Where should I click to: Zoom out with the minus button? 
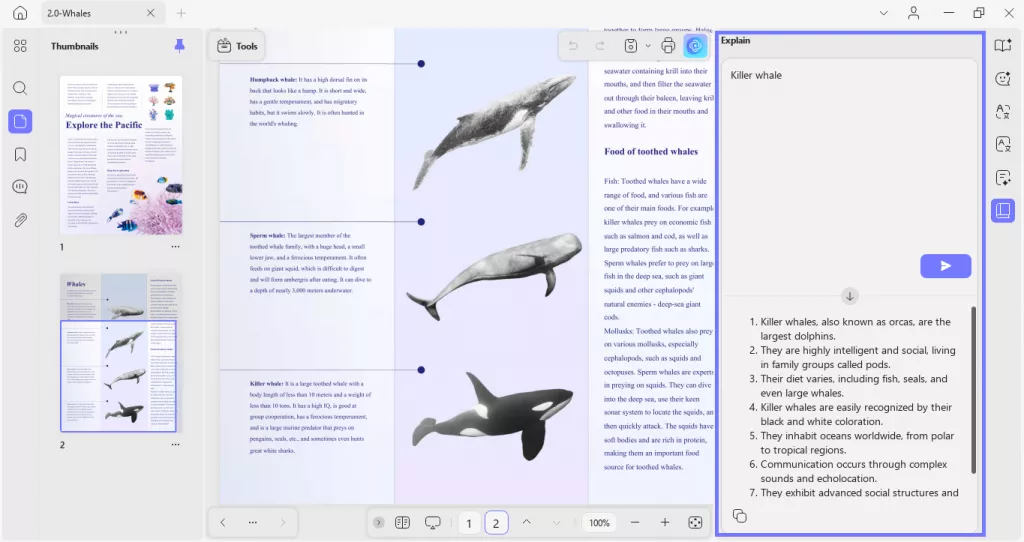[x=635, y=522]
